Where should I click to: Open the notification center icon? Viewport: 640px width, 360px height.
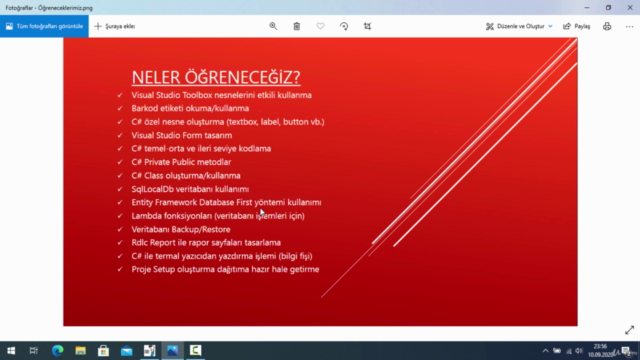pos(627,351)
